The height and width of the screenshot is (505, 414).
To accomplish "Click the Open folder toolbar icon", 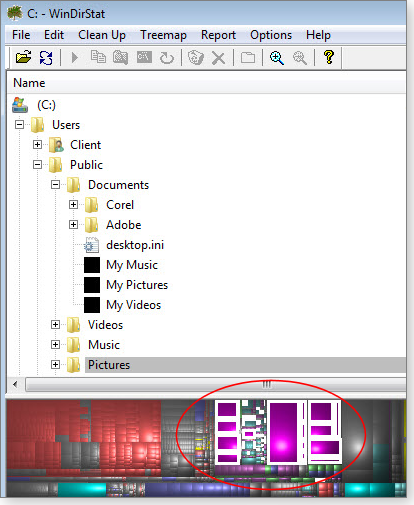I will point(23,57).
